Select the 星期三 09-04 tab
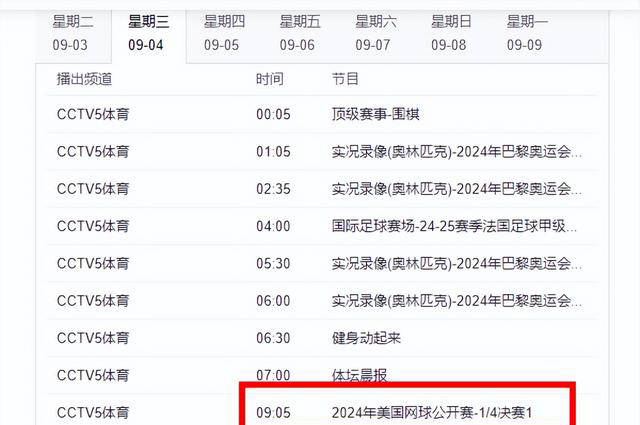Image resolution: width=640 pixels, height=425 pixels. pos(149,33)
